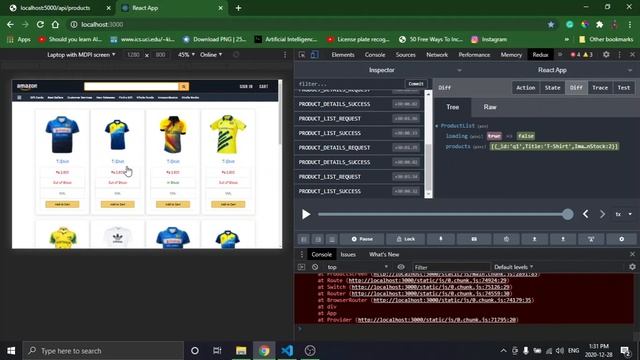Click the Amazon search magnifier button
This screenshot has width=640, height=360.
pyautogui.click(x=184, y=86)
